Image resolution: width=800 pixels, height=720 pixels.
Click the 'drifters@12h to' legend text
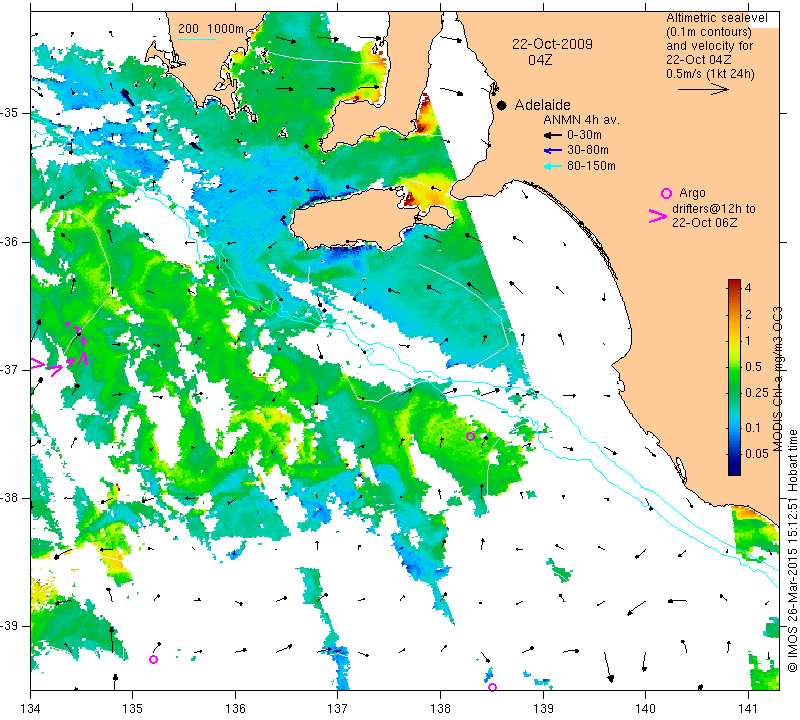(x=714, y=209)
